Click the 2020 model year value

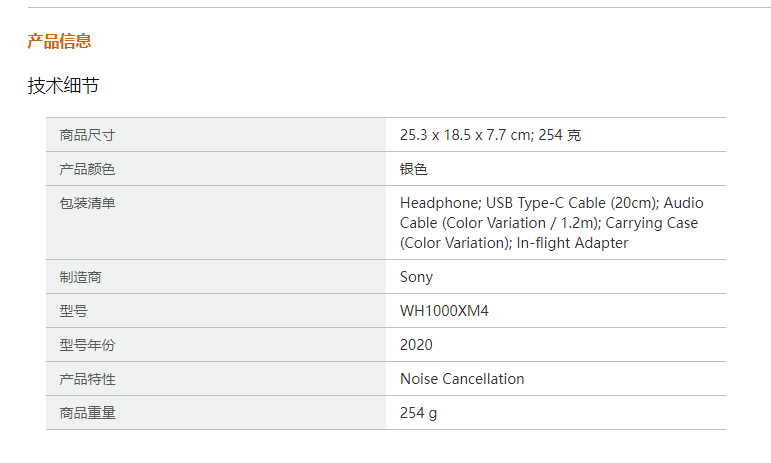(416, 345)
